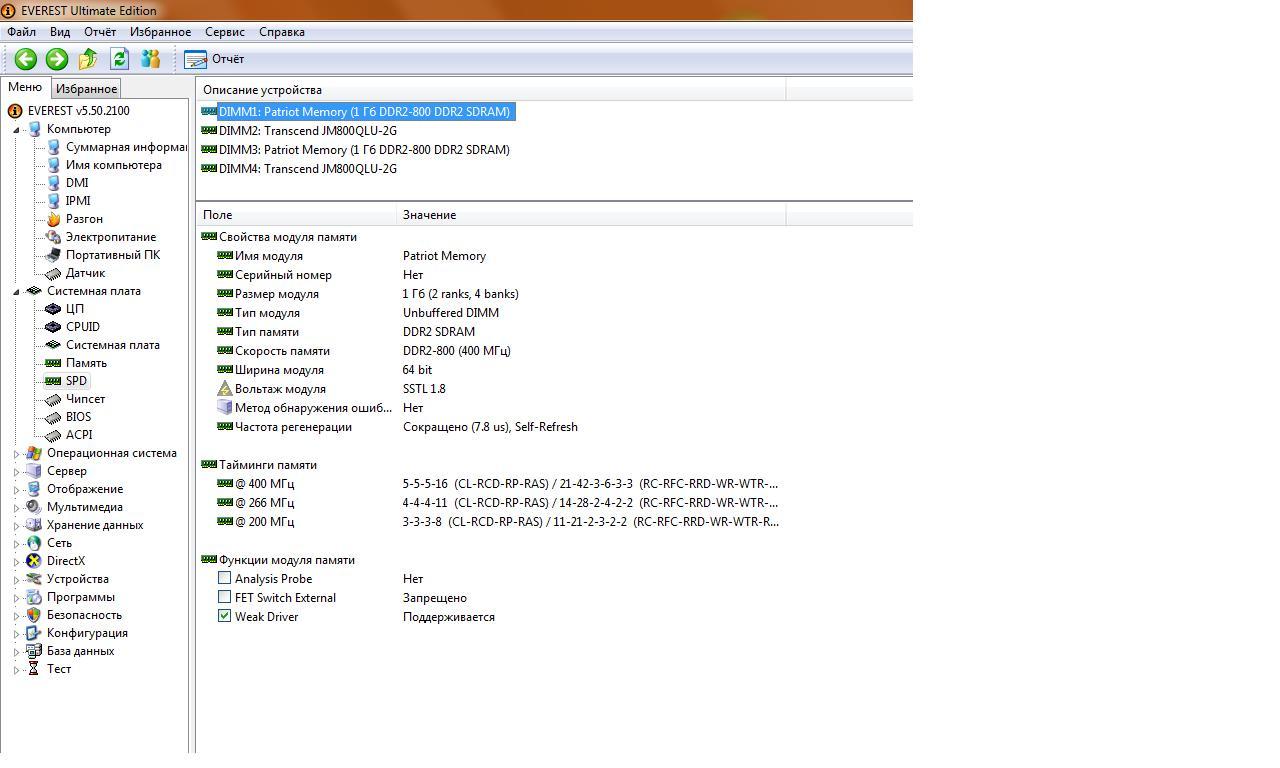
Task: Collapse the Системная плата tree node
Action: (x=16, y=292)
